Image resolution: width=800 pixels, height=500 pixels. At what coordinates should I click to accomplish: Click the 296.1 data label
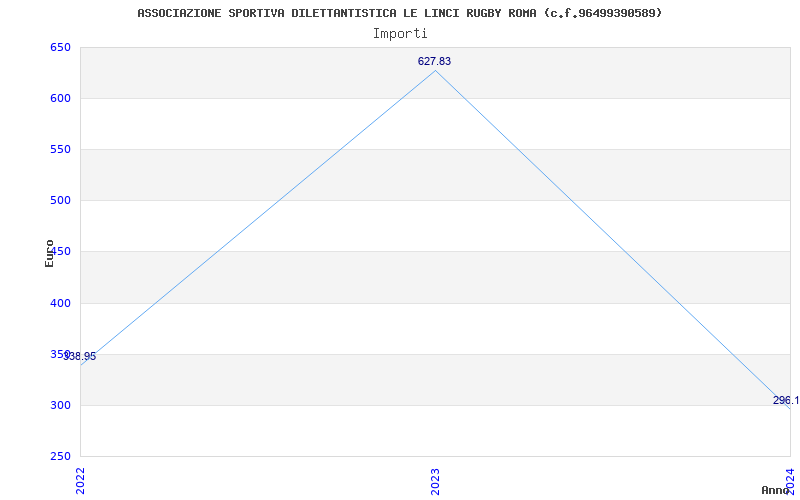click(786, 401)
